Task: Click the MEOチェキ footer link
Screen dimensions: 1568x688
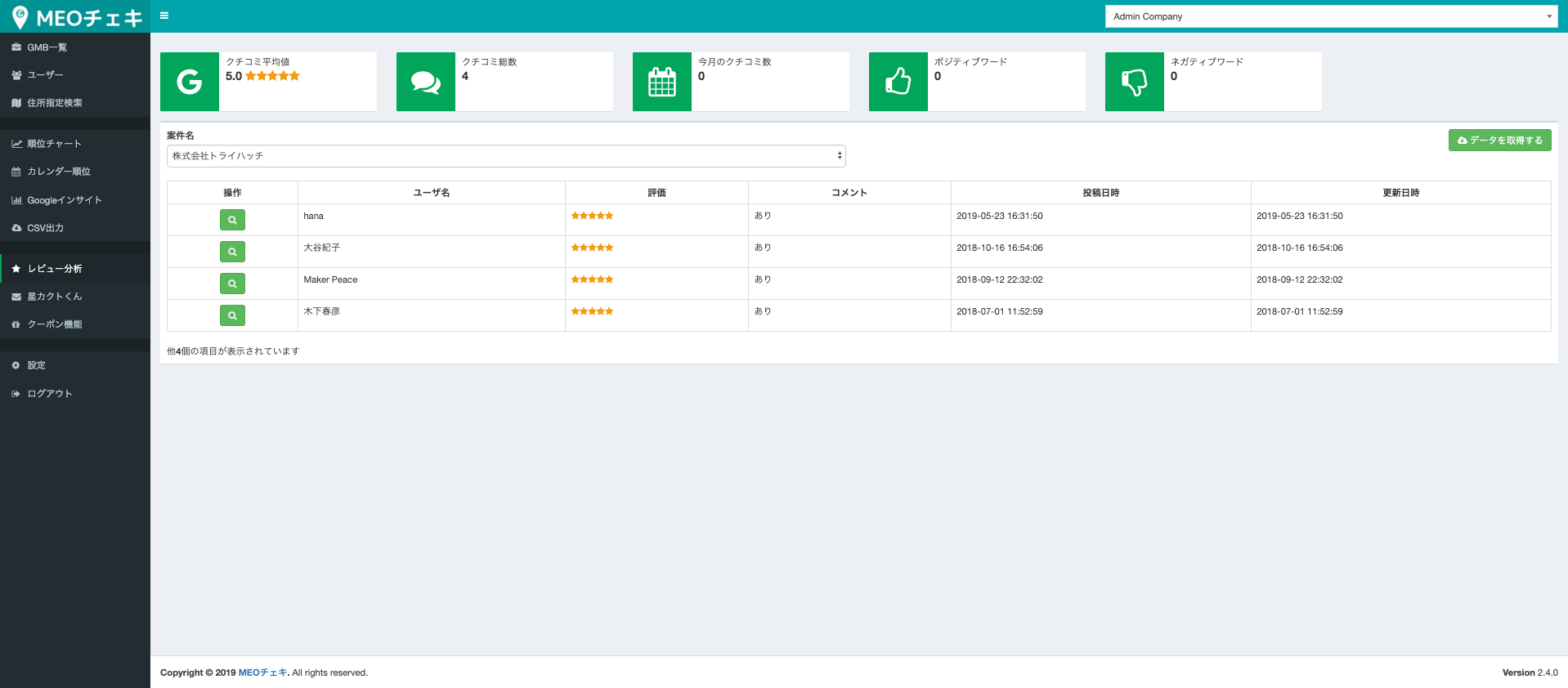Action: pos(262,672)
